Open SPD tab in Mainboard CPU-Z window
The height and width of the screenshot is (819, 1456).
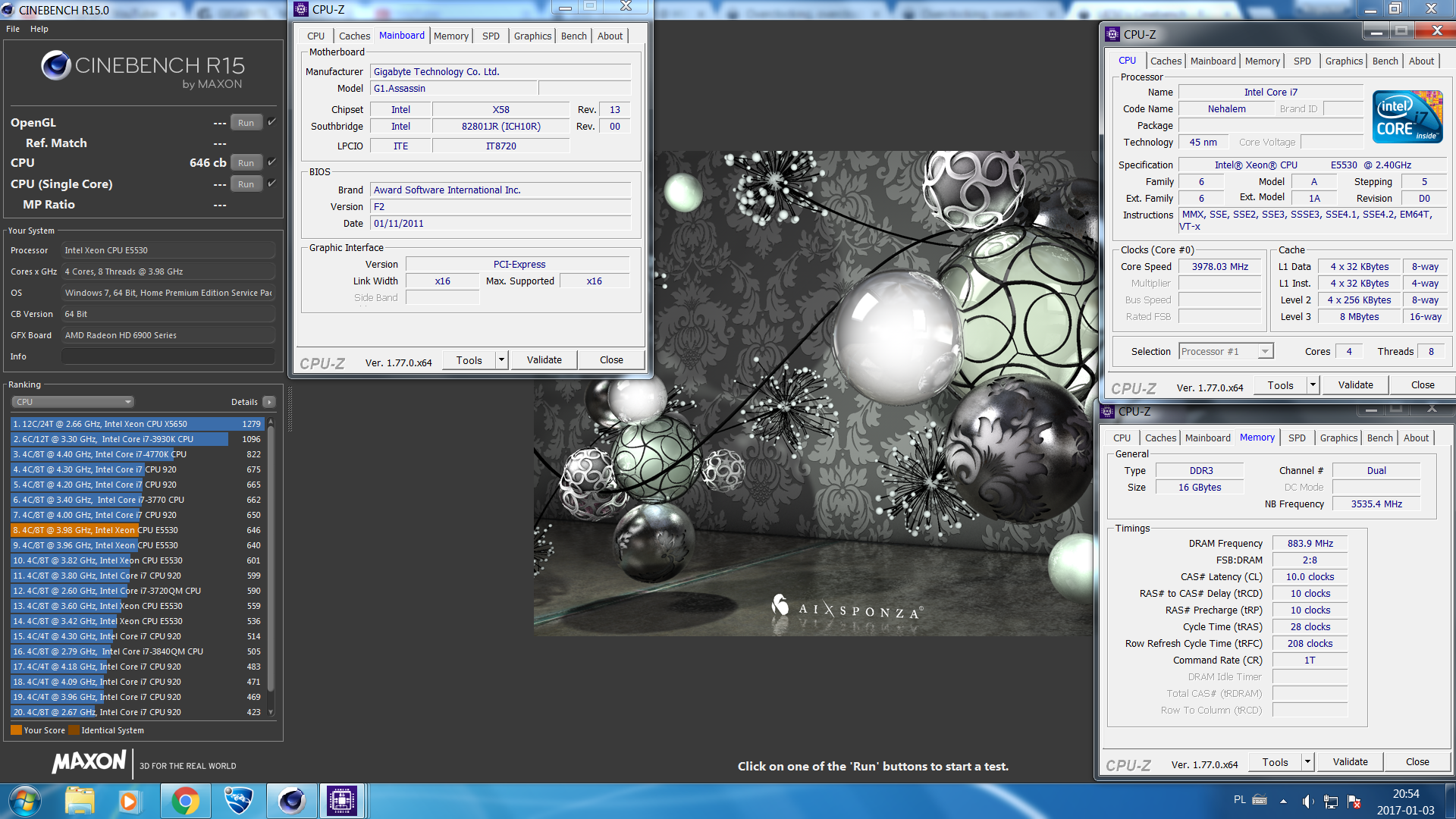491,36
